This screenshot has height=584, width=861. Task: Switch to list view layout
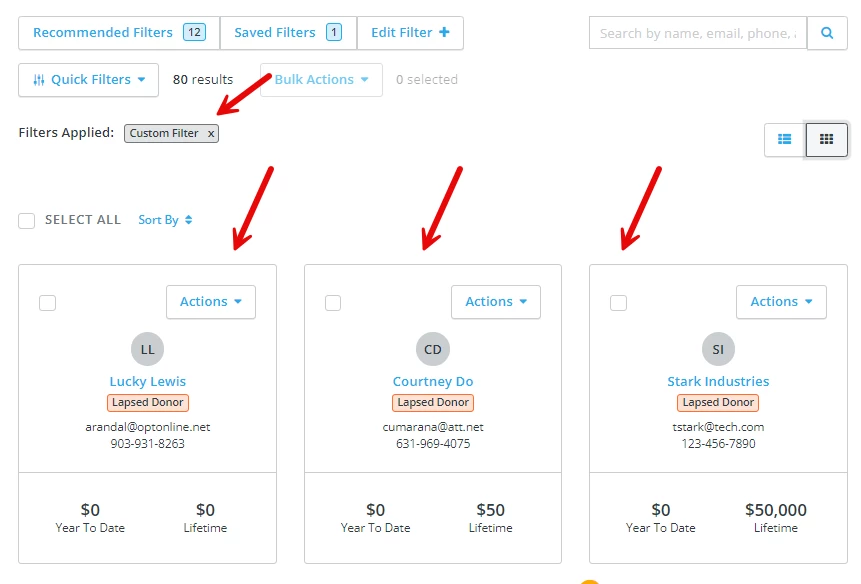click(x=785, y=140)
